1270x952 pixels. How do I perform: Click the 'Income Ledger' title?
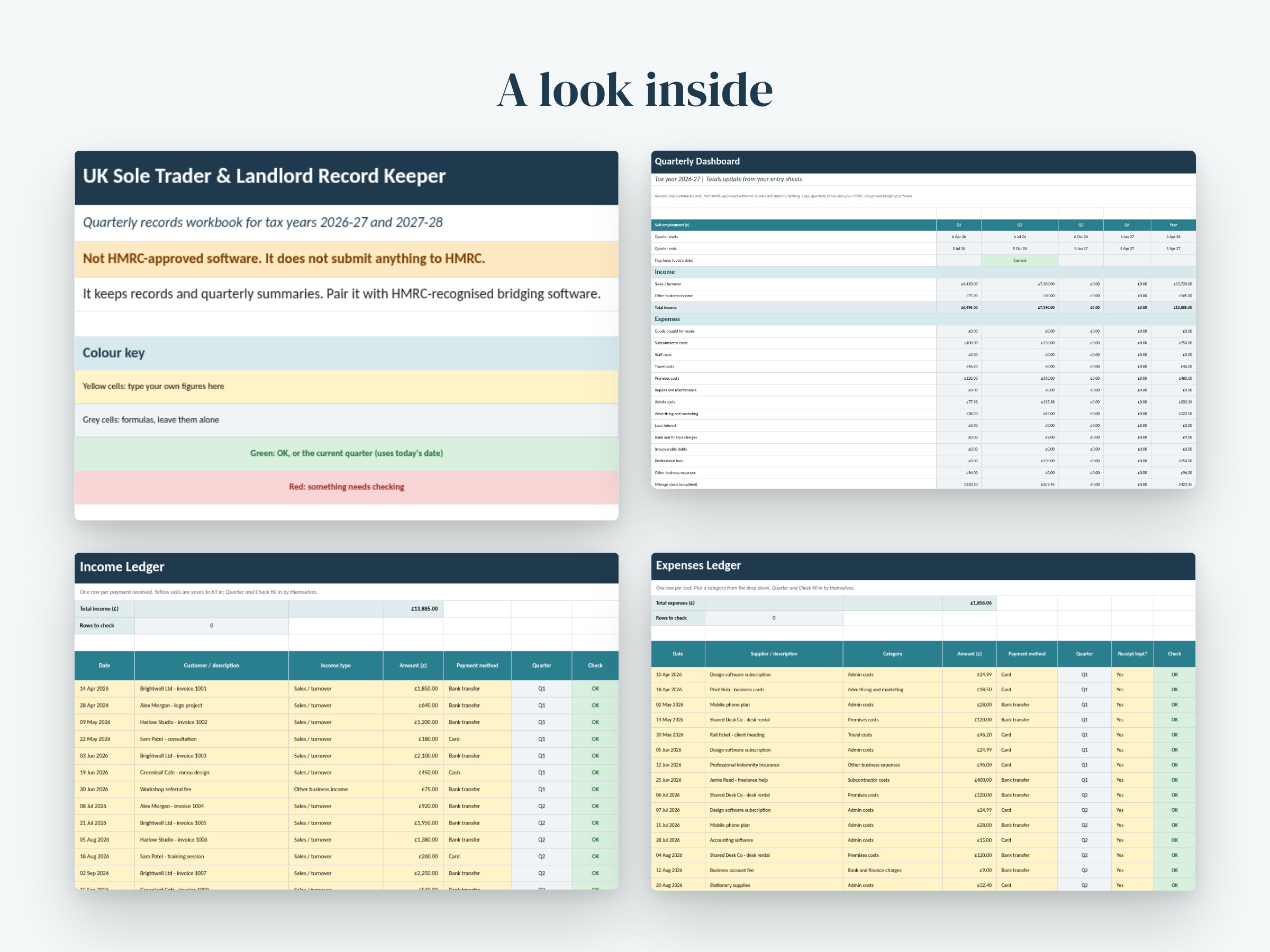tap(122, 567)
